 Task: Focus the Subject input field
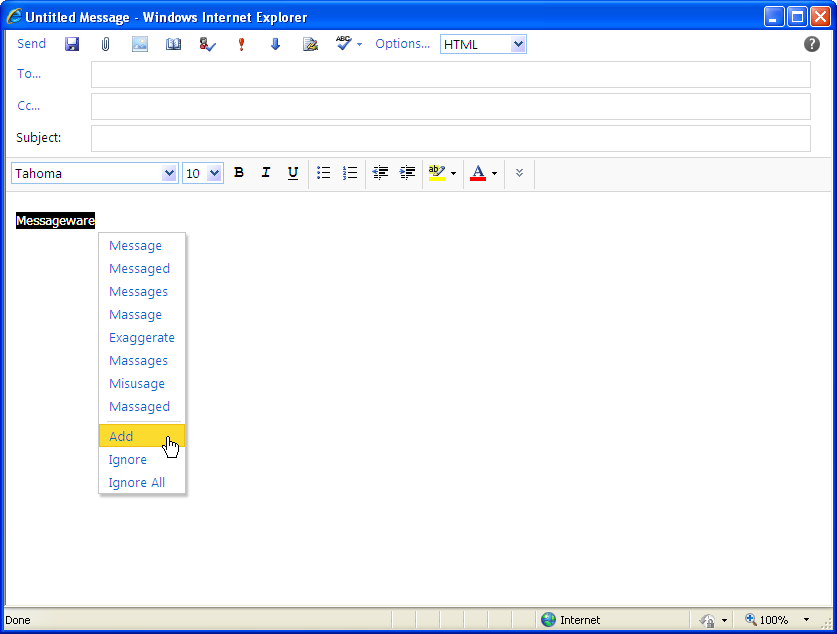point(451,139)
